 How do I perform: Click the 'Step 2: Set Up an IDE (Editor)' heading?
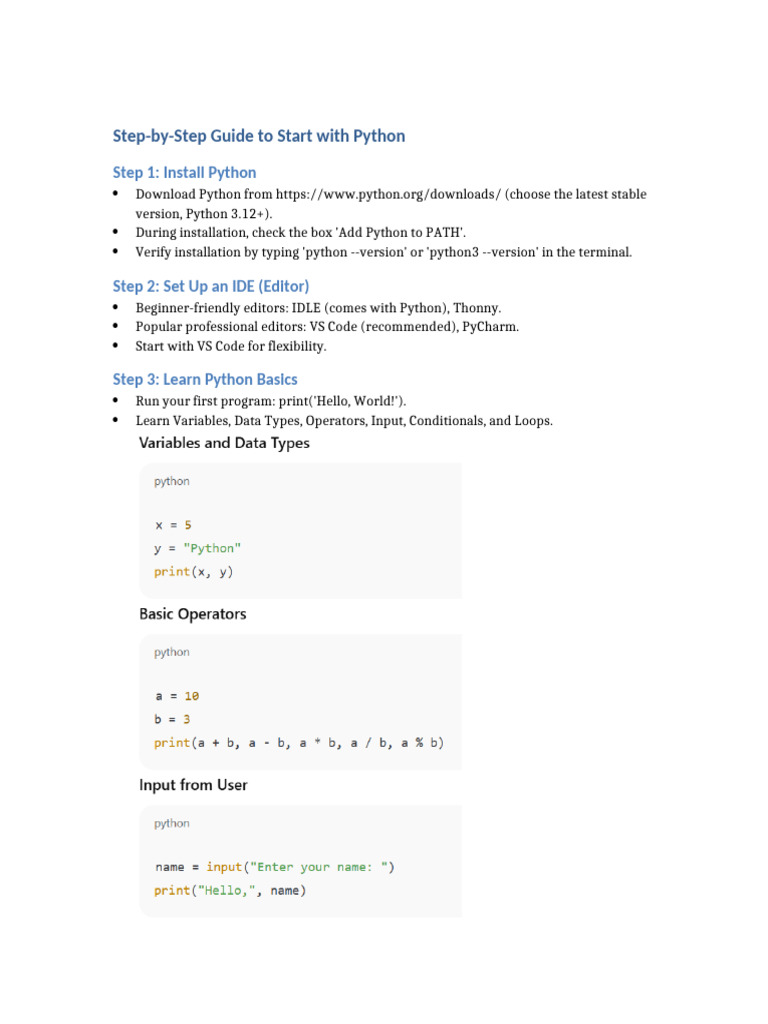click(x=211, y=286)
